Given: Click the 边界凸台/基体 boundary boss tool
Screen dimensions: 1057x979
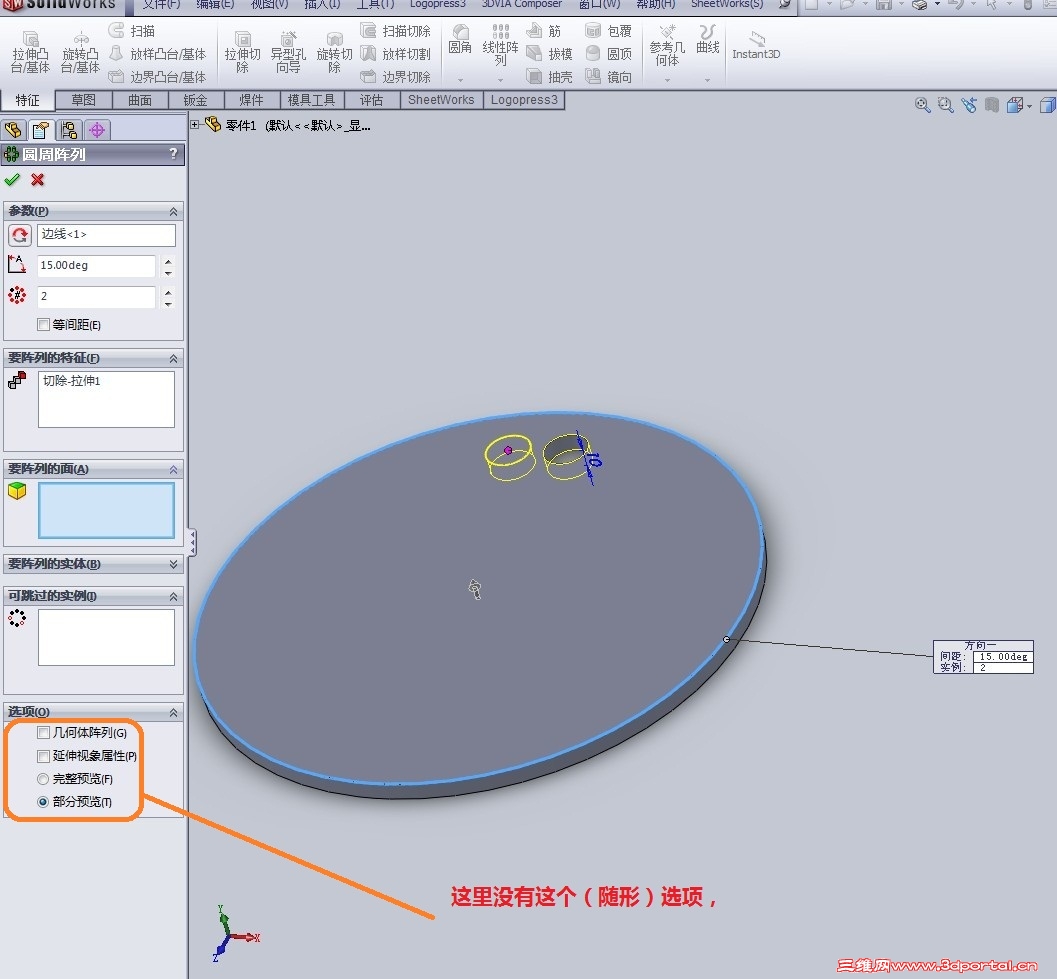Looking at the screenshot, I should point(158,77).
